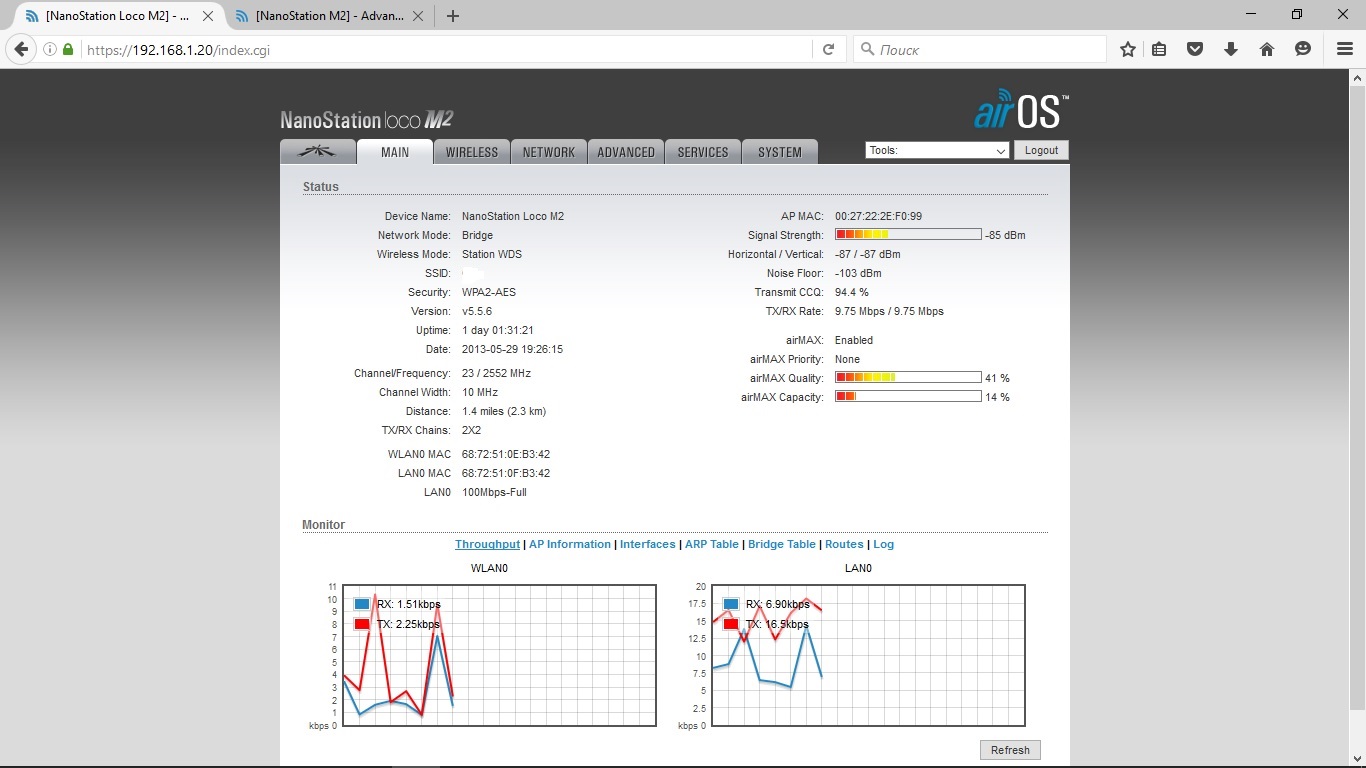The height and width of the screenshot is (768, 1366).
Task: View the ARP Table link
Action: point(711,544)
